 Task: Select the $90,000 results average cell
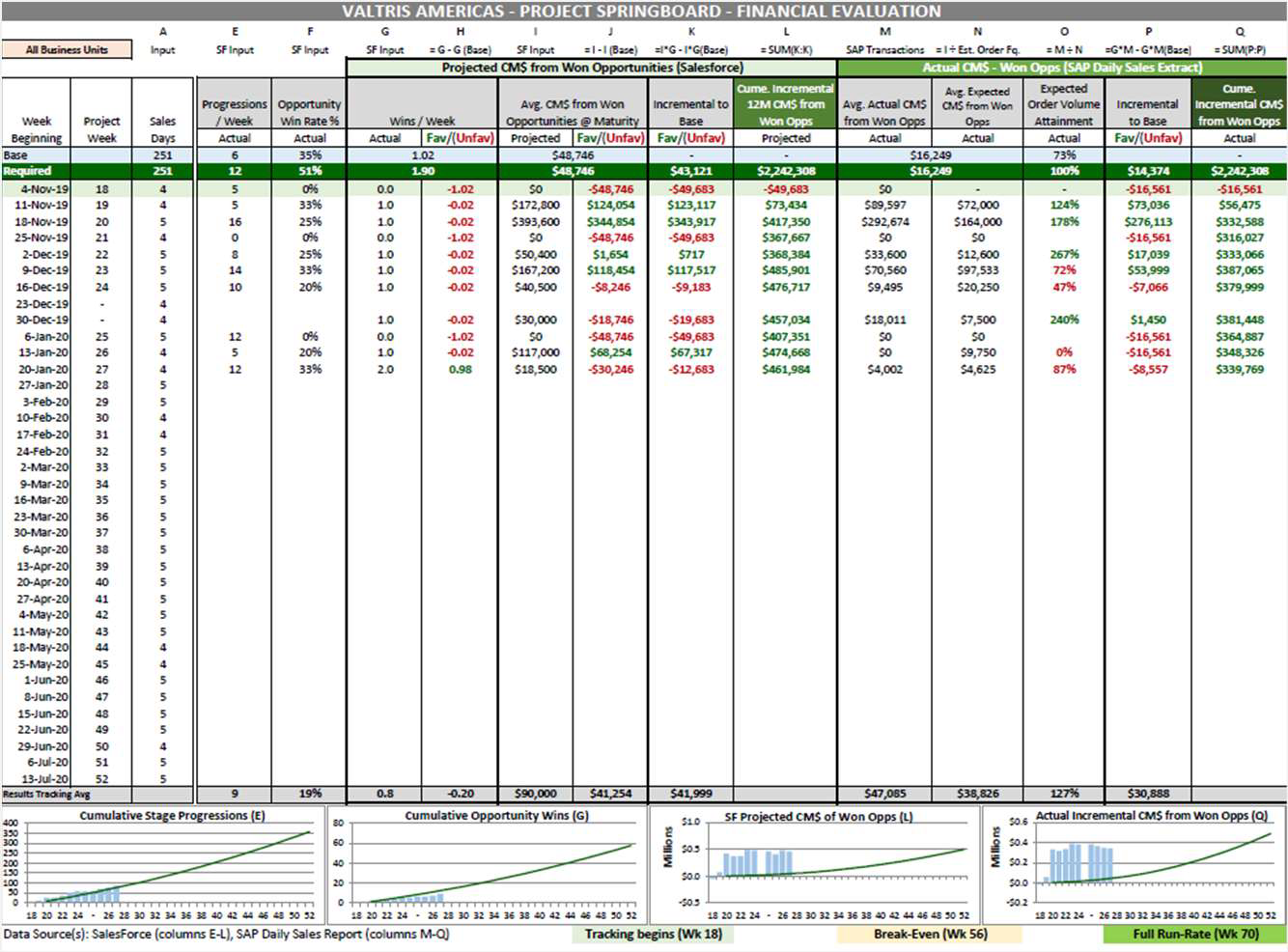(x=536, y=794)
